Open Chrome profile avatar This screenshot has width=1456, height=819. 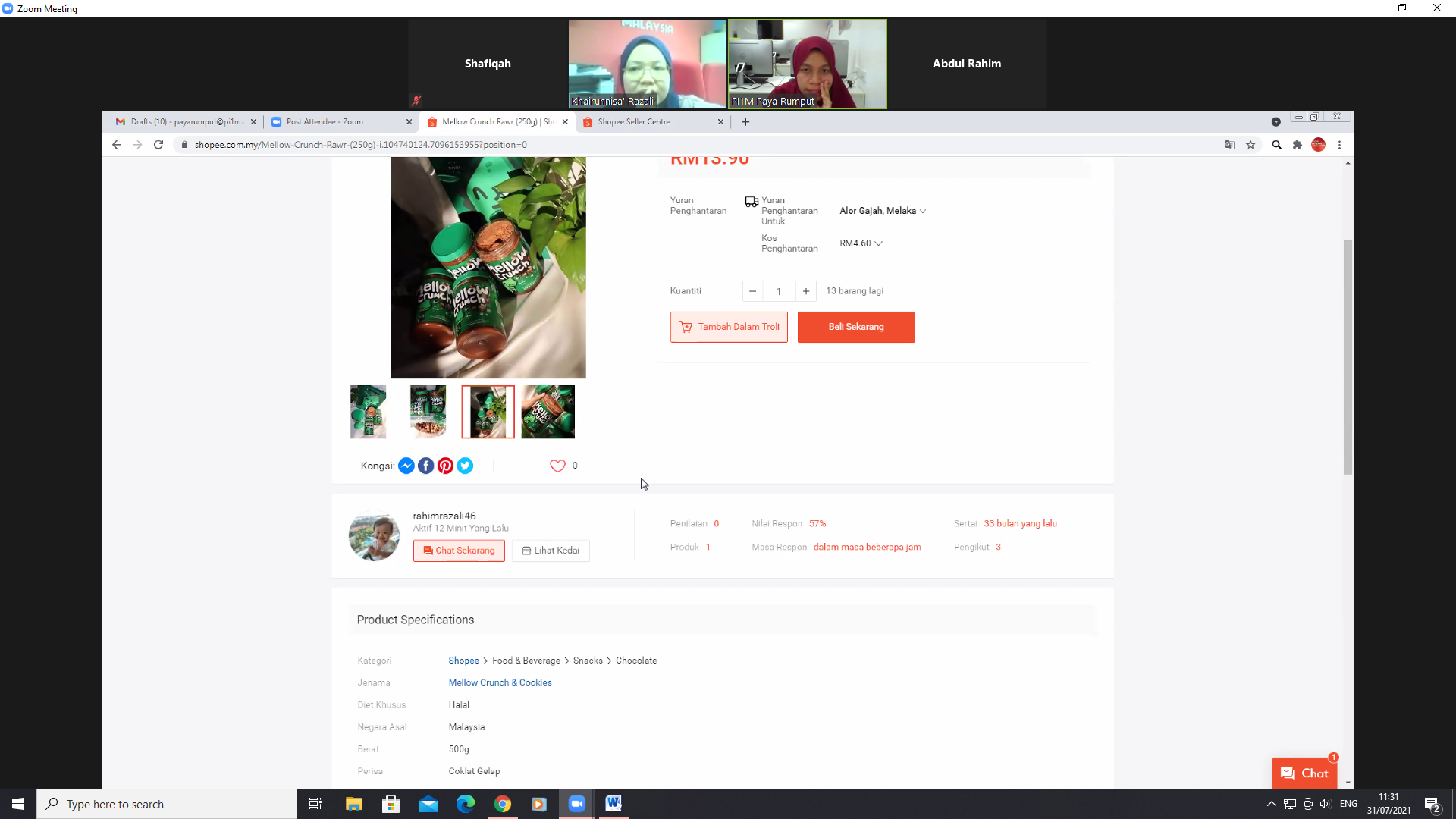click(x=1319, y=145)
